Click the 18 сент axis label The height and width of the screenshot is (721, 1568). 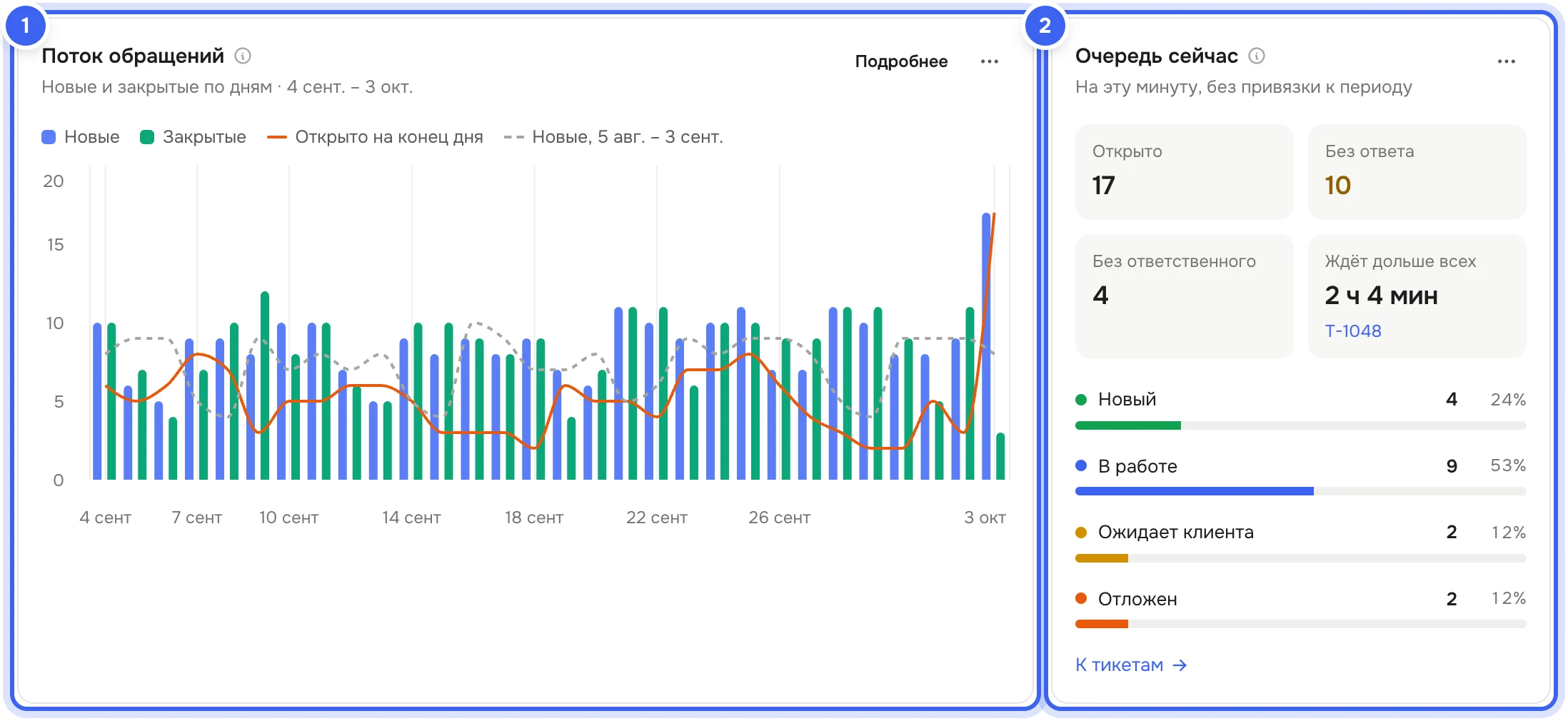pyautogui.click(x=534, y=518)
